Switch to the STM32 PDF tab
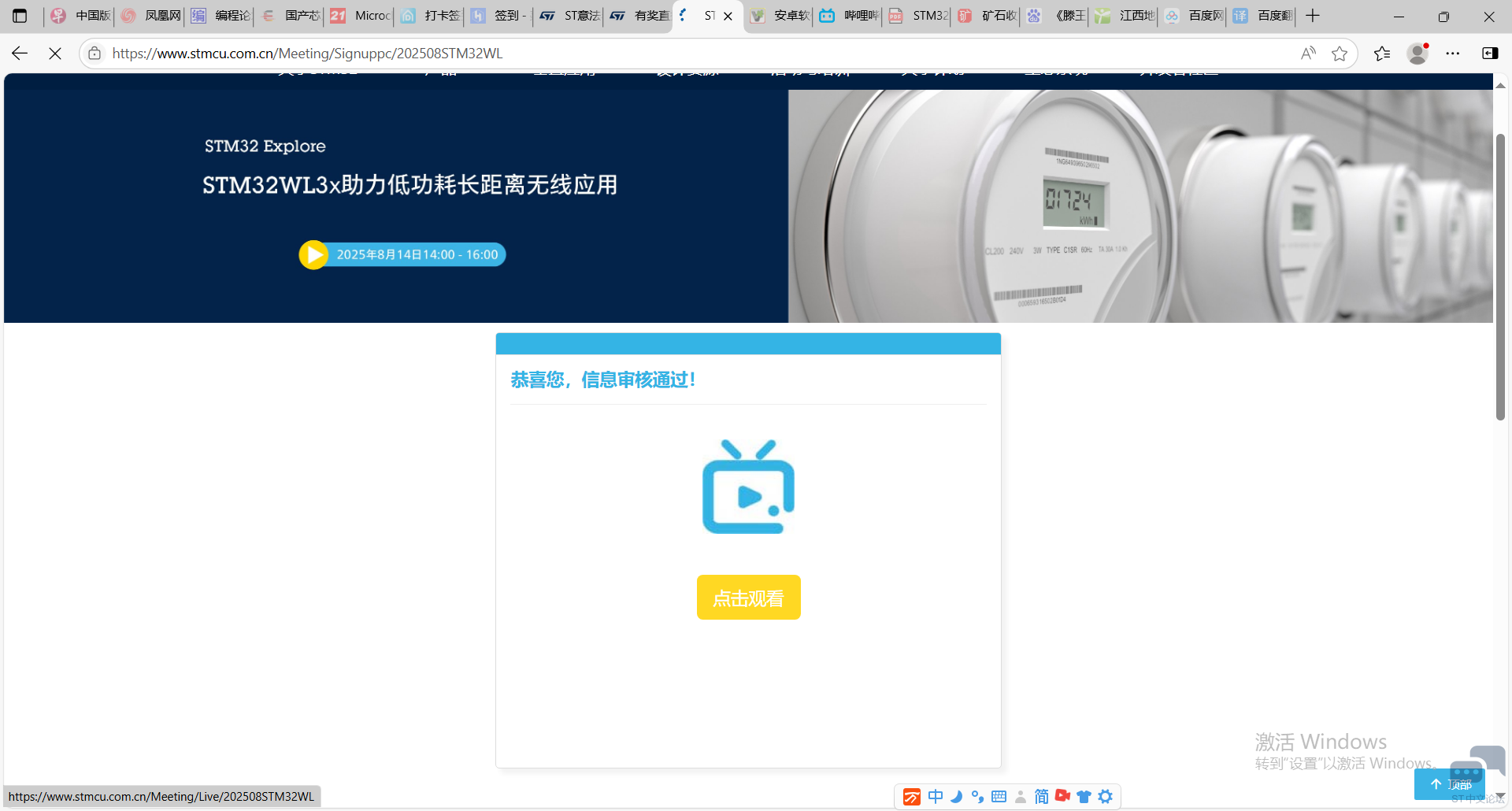This screenshot has height=811, width=1512. tap(917, 16)
